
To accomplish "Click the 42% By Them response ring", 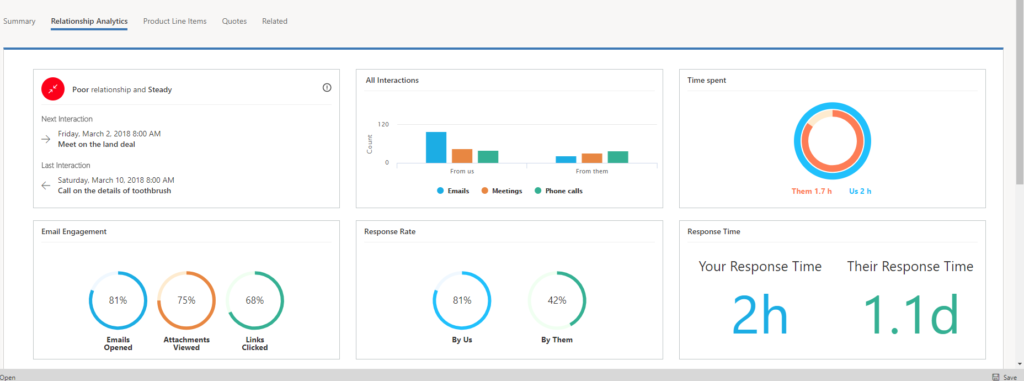I will point(557,301).
